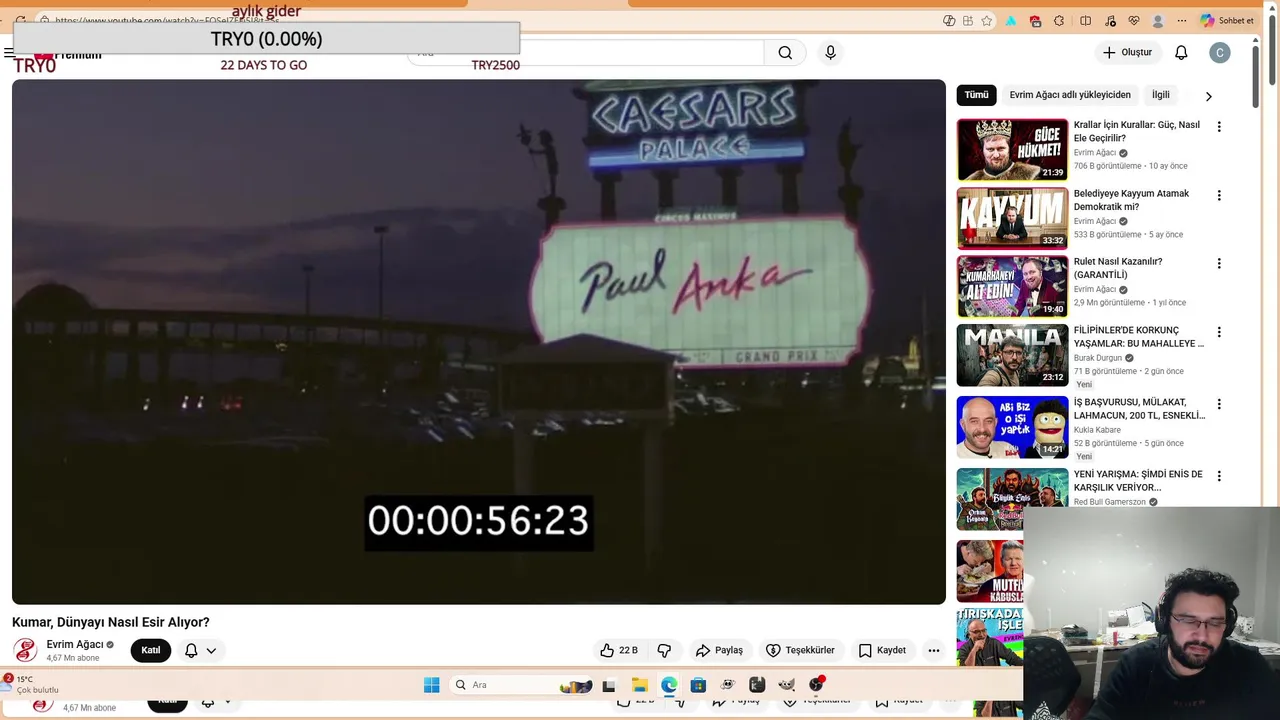Join the channel with Katıl button
The width and height of the screenshot is (1280, 720).
151,650
